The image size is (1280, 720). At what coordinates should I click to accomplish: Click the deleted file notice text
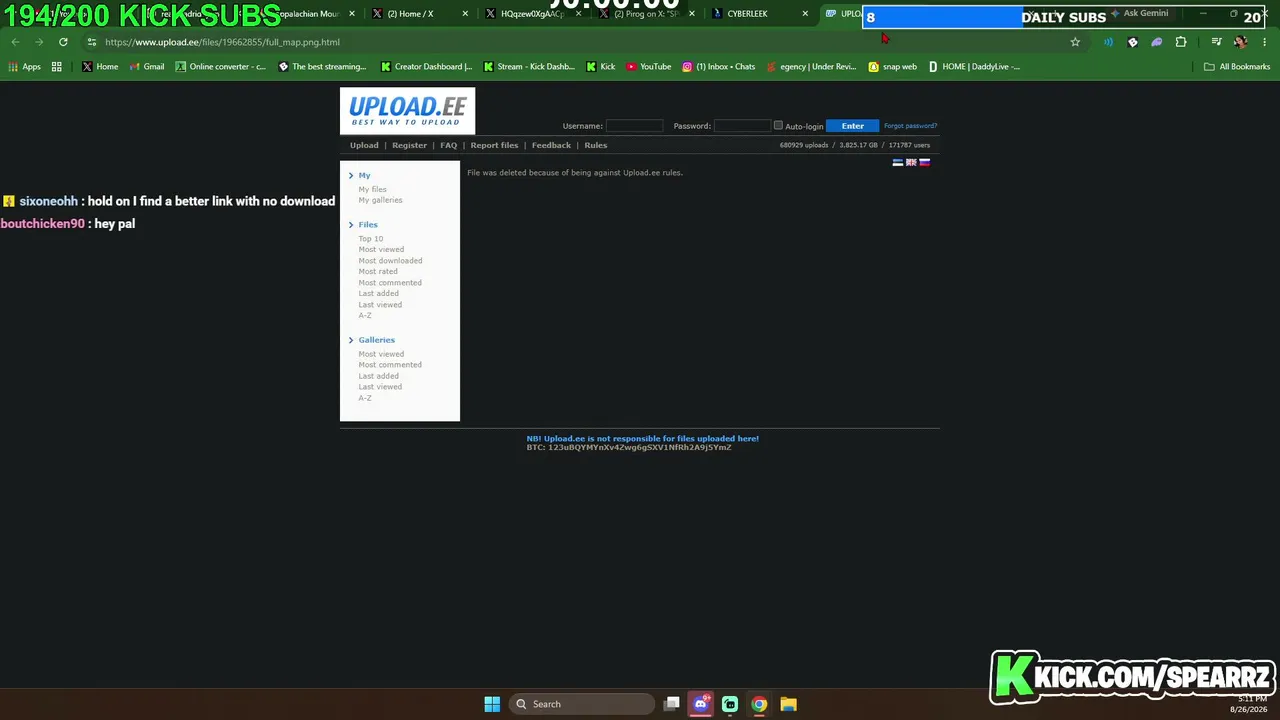click(x=575, y=173)
